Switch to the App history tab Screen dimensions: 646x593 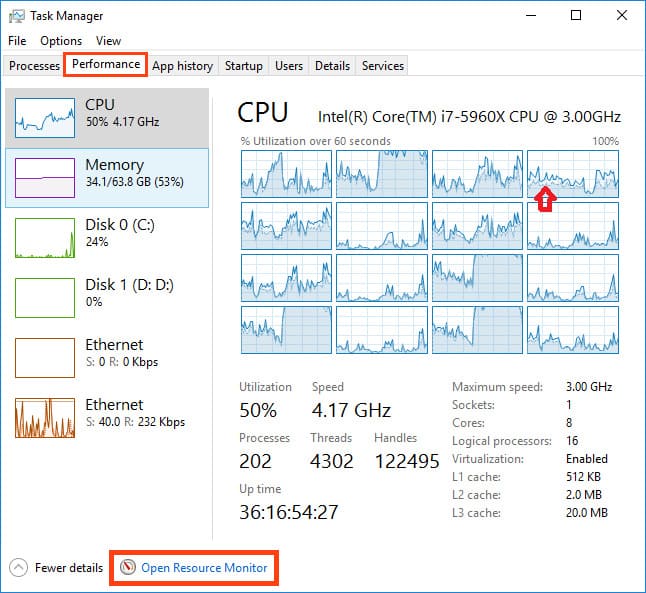[182, 66]
